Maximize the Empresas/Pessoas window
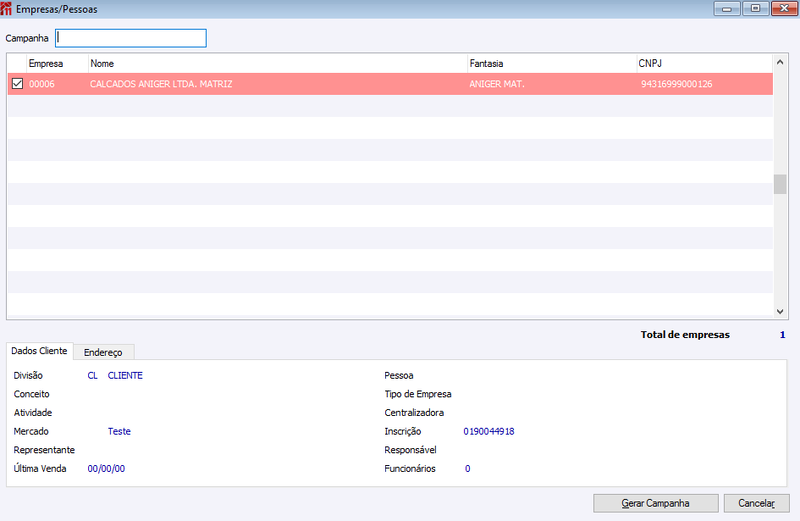Screen dimensions: 800x521 [x=756, y=9]
